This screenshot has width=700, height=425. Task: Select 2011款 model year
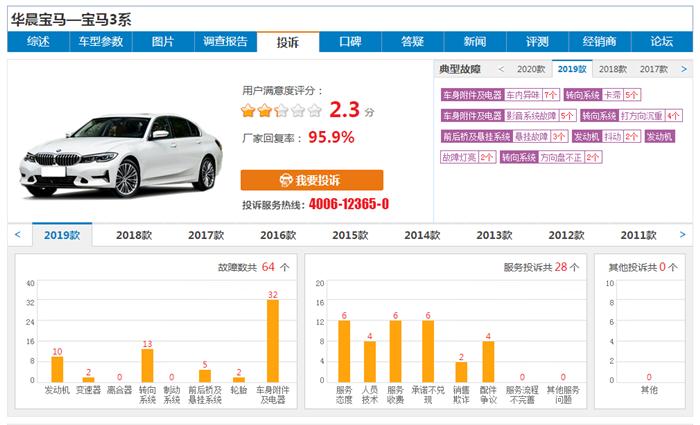click(638, 235)
